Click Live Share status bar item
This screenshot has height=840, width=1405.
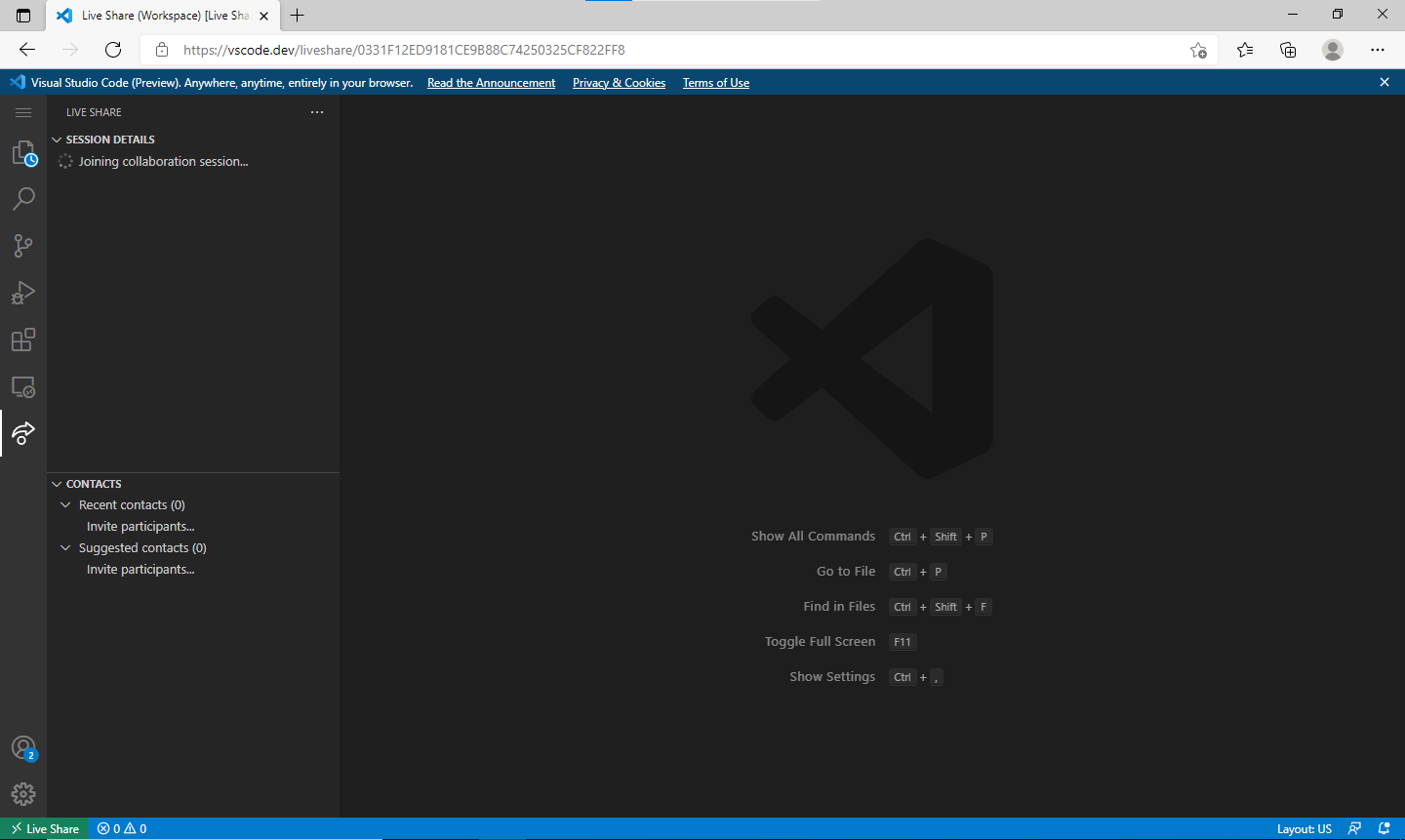(45, 828)
